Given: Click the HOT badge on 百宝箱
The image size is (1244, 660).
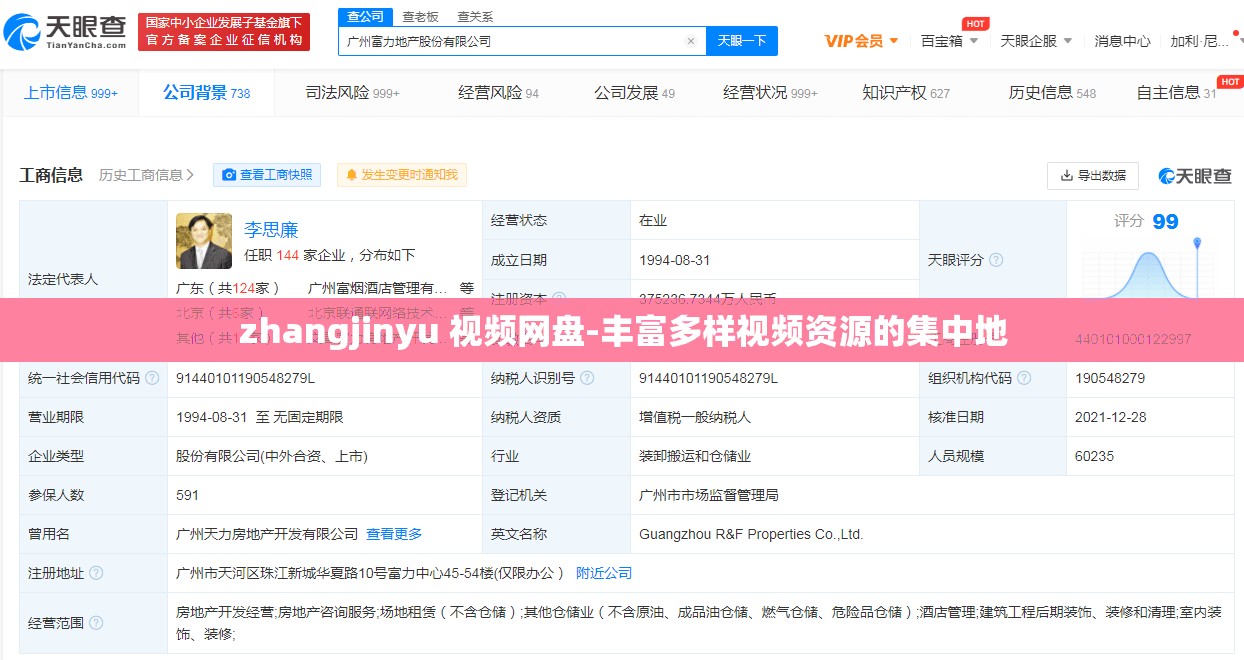Looking at the screenshot, I should 975,23.
